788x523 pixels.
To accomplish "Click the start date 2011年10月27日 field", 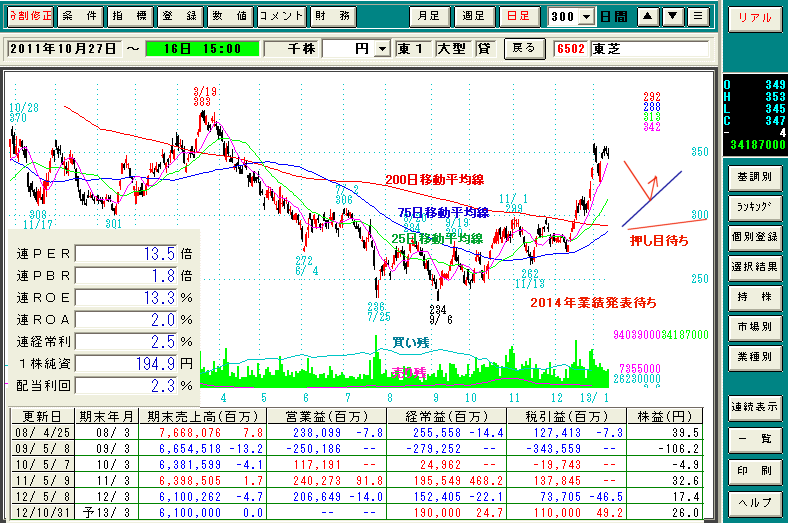I will tap(64, 49).
